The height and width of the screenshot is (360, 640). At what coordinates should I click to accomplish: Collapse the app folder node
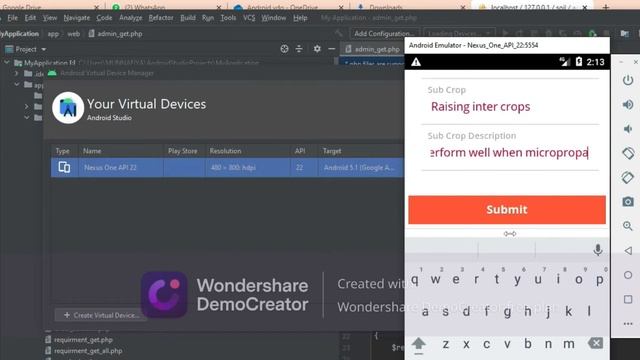pyautogui.click(x=17, y=84)
